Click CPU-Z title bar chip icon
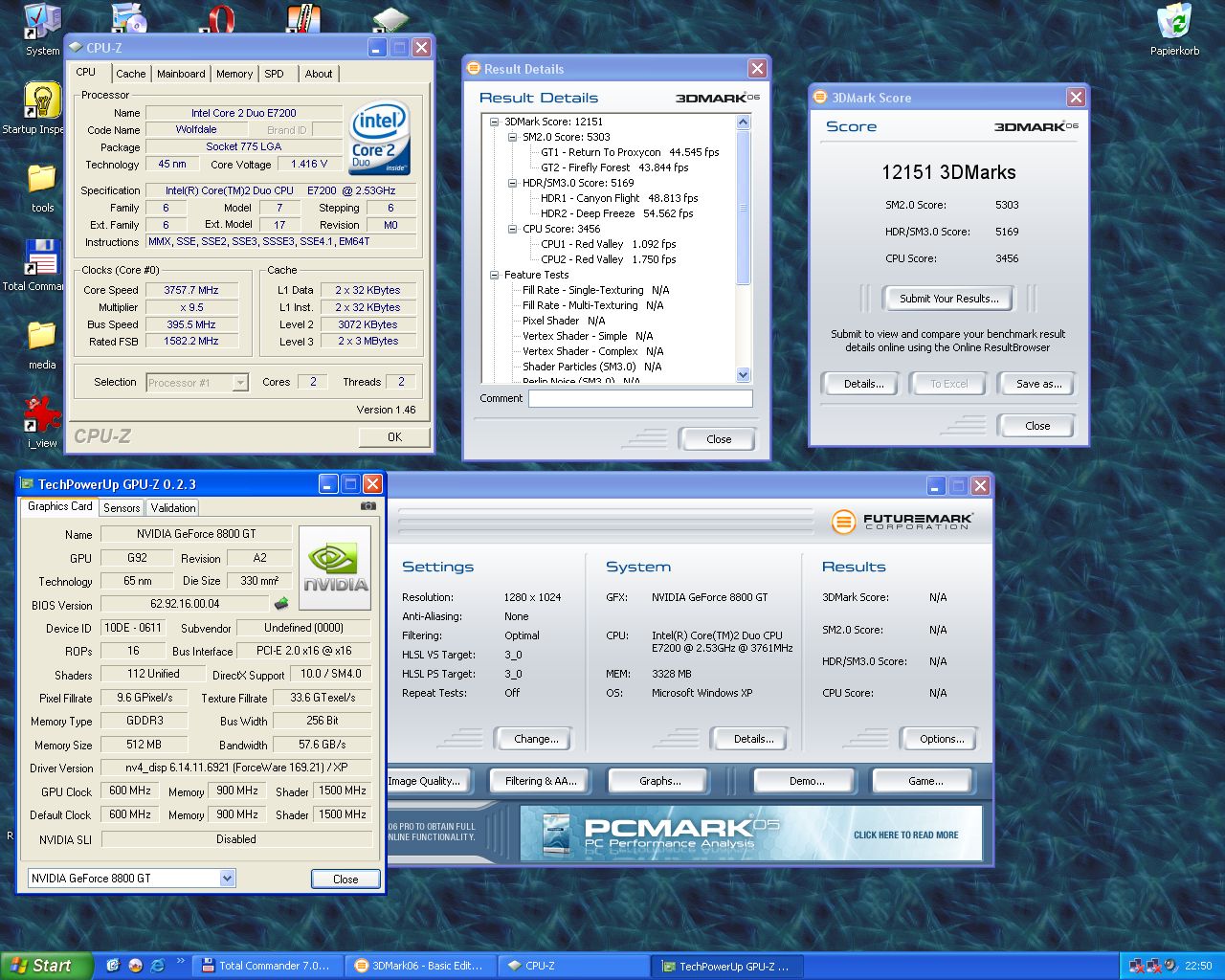 pyautogui.click(x=75, y=47)
